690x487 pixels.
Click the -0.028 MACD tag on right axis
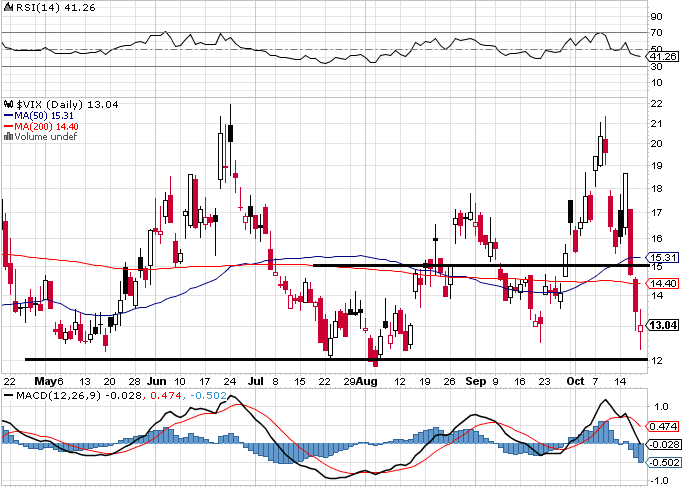coord(664,444)
